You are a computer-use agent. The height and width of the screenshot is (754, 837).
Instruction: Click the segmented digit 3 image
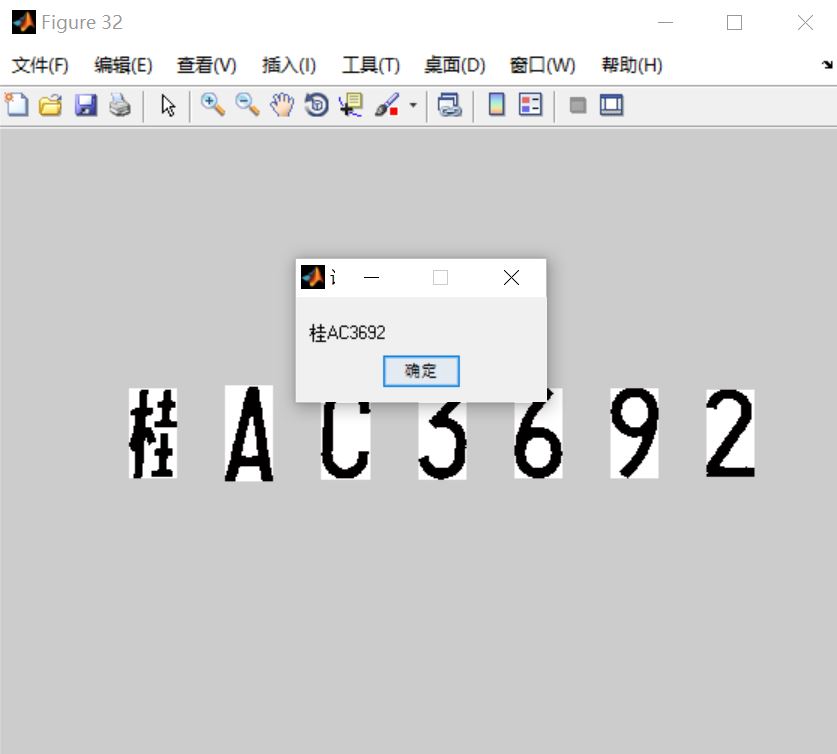443,441
